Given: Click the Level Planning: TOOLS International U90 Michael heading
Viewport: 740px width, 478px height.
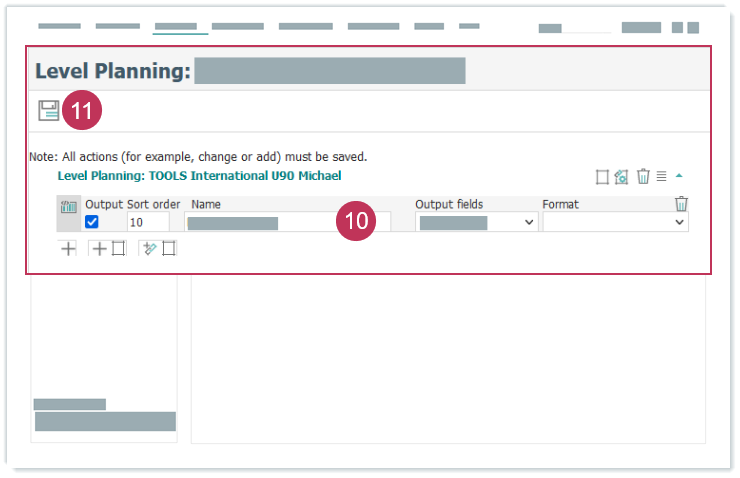Looking at the screenshot, I should 199,176.
